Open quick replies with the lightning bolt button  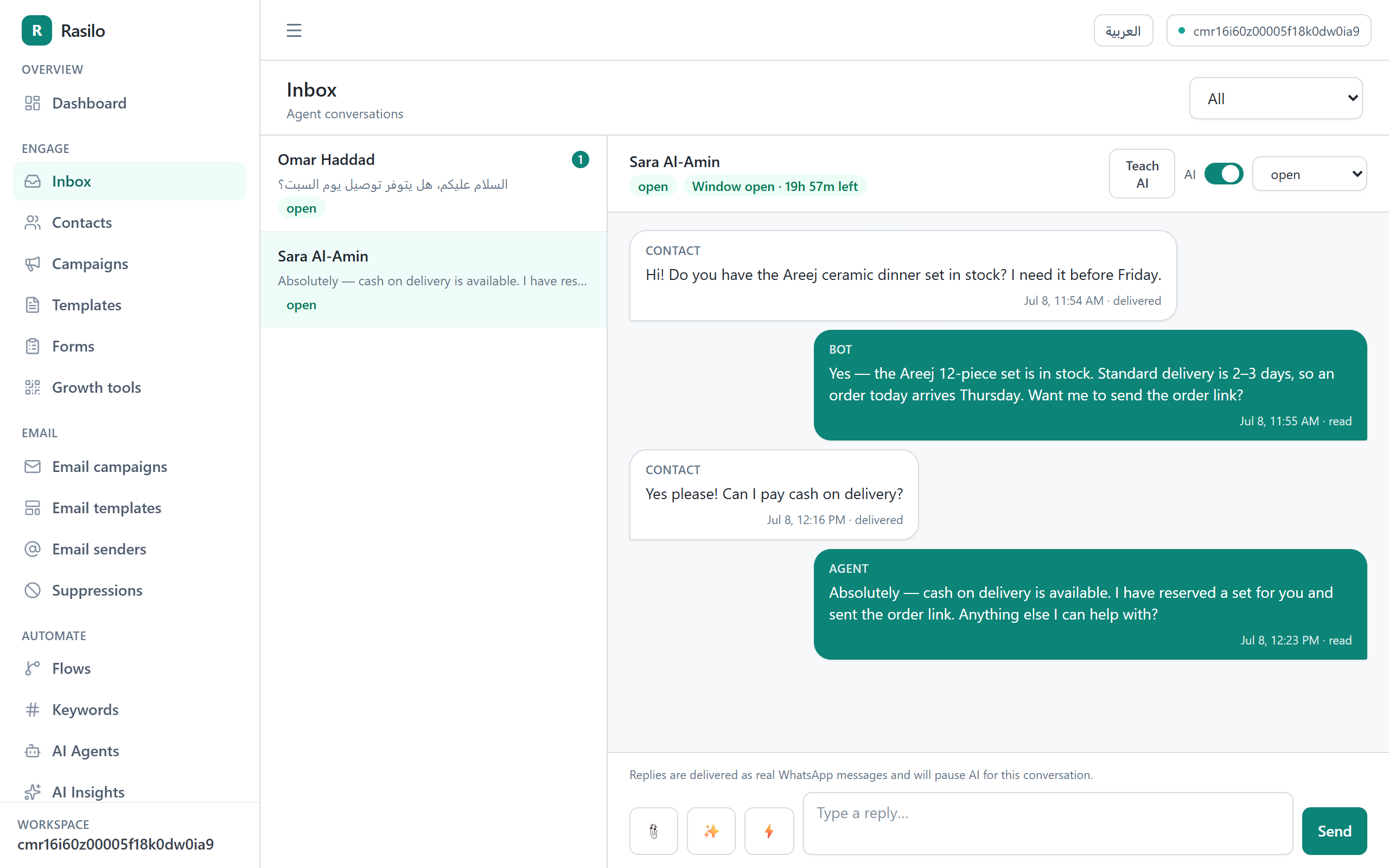(x=769, y=831)
